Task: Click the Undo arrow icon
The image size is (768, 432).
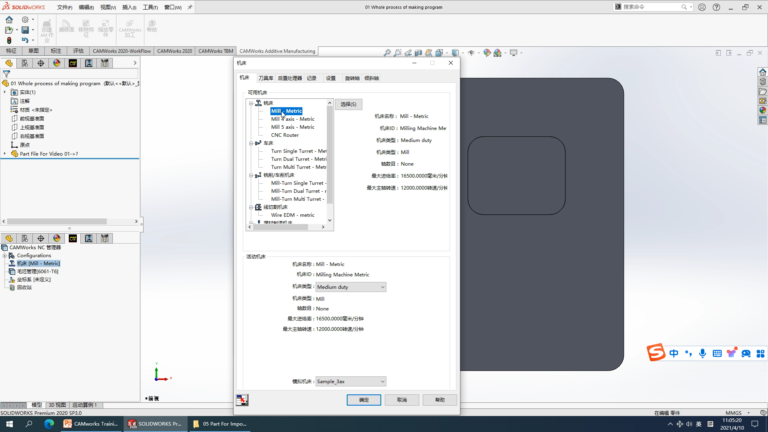Action: click(25, 40)
